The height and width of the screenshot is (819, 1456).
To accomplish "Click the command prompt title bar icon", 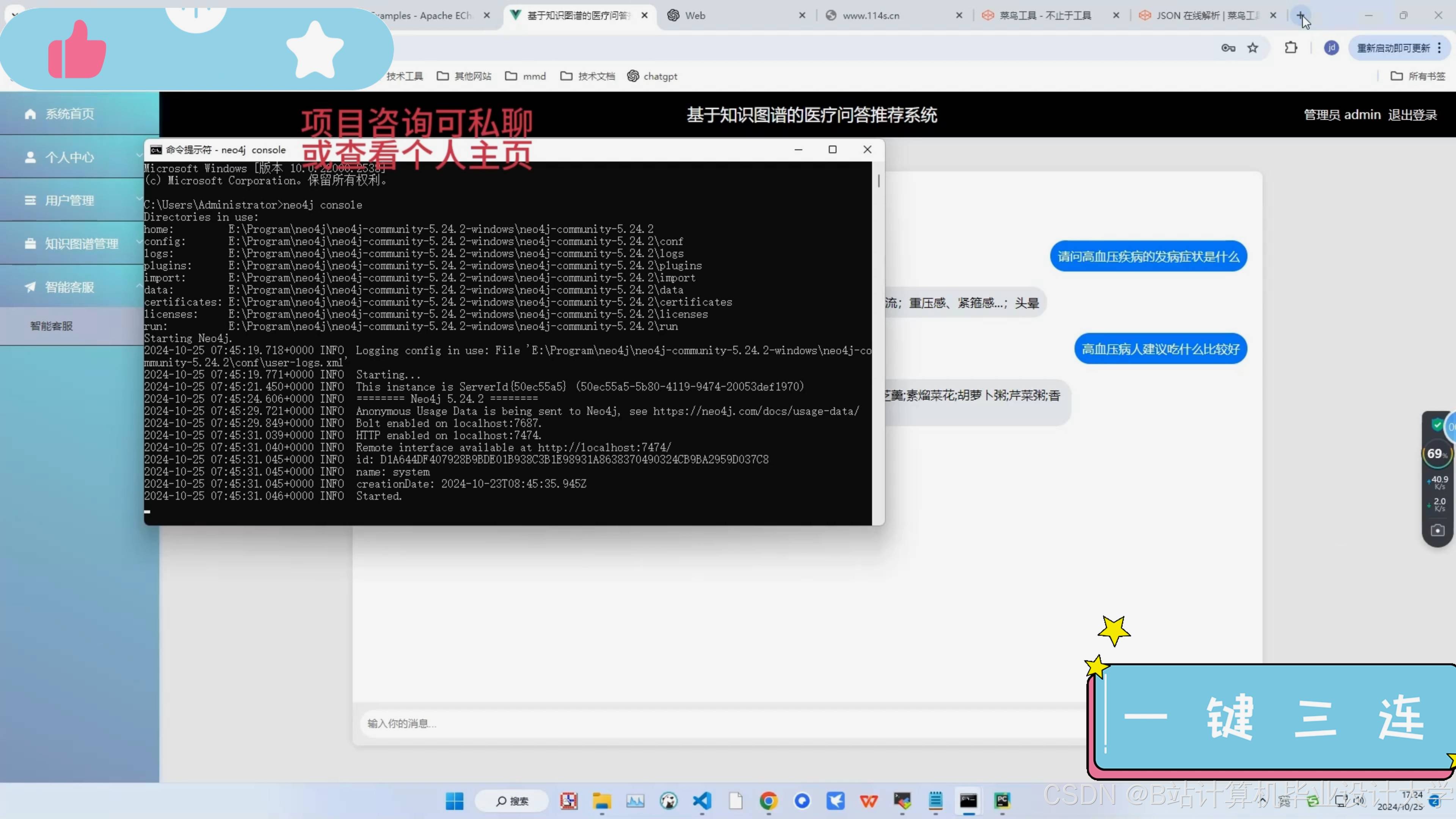I will (x=155, y=150).
